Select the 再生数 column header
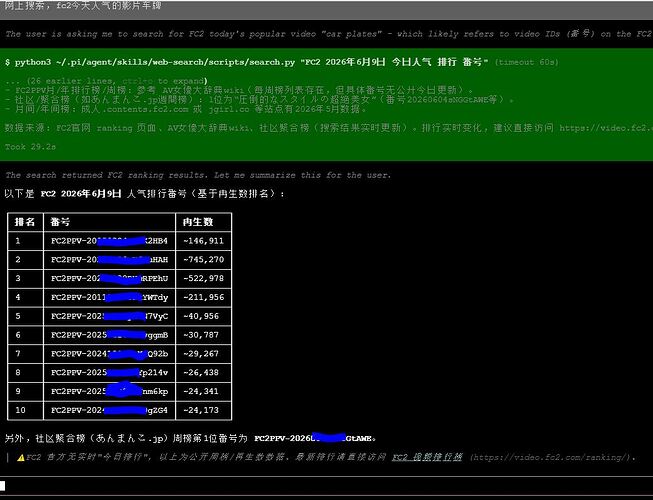The image size is (653, 500). click(204, 222)
